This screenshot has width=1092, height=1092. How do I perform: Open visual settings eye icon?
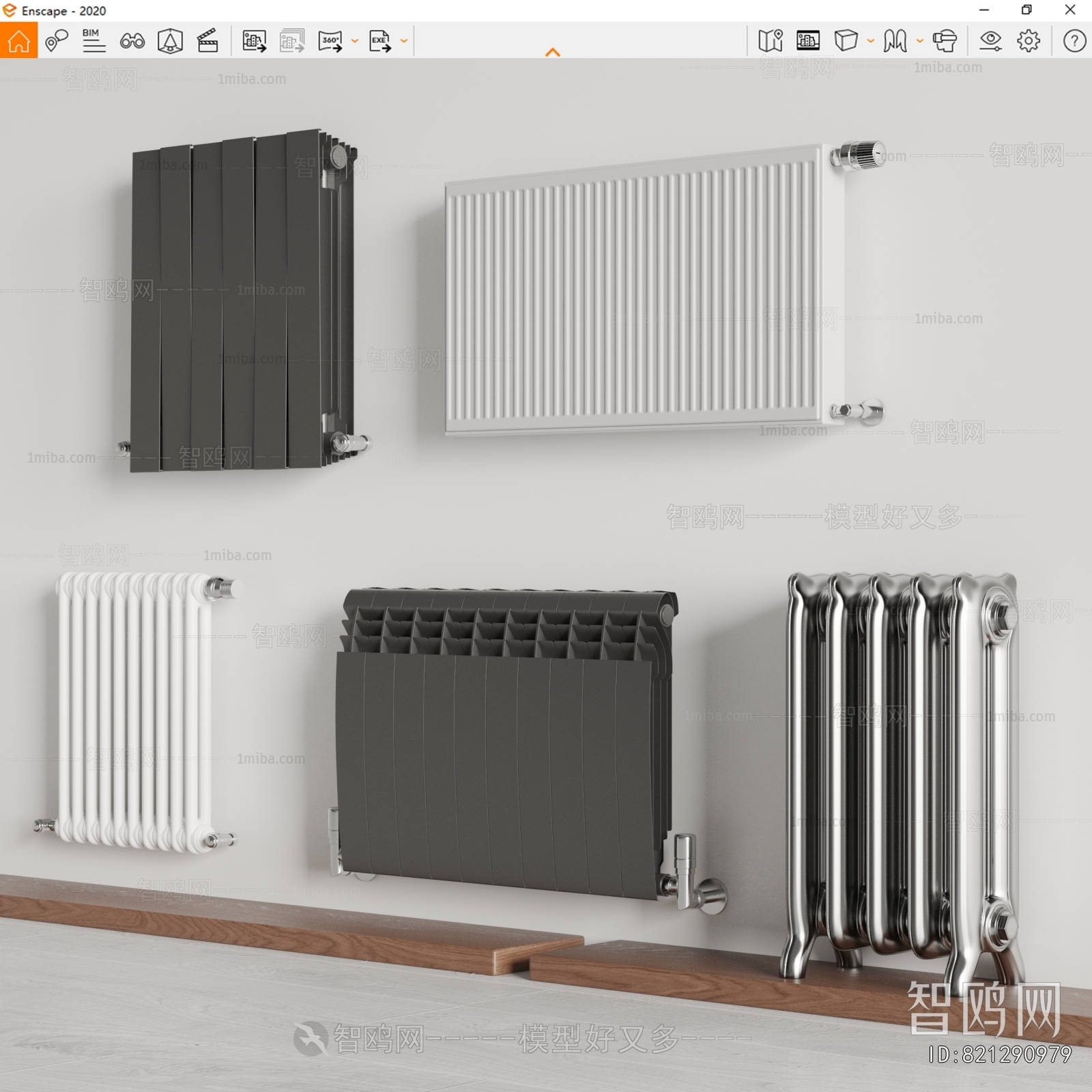(x=990, y=41)
